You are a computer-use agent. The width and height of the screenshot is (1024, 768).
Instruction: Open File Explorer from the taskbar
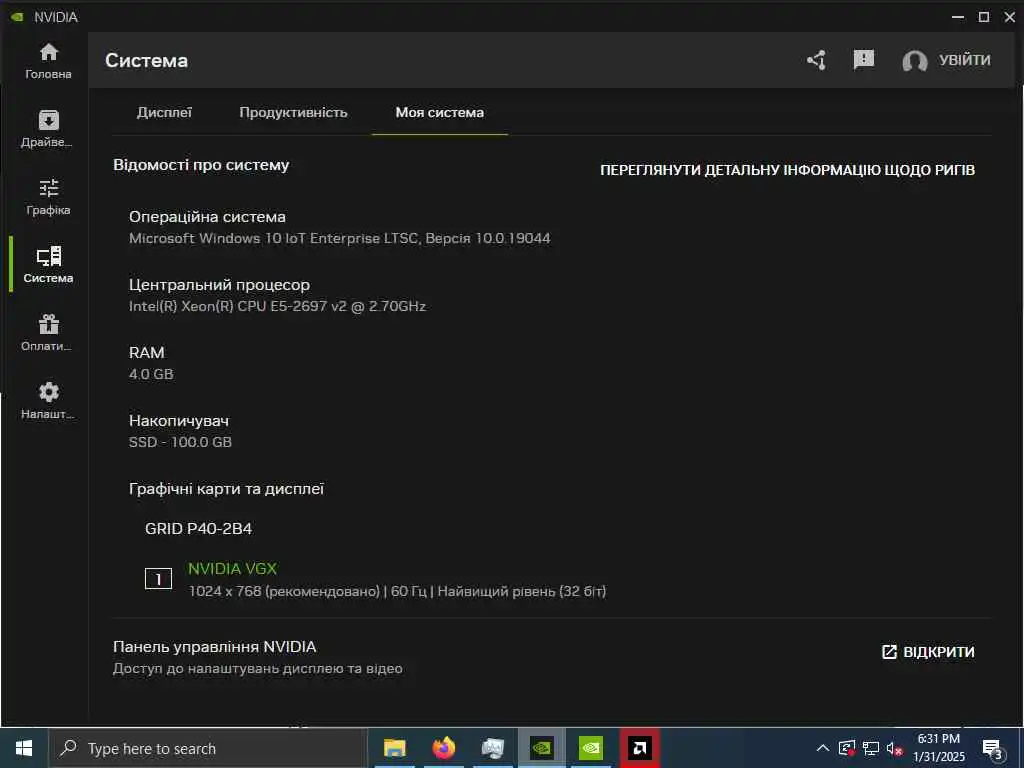pos(394,748)
